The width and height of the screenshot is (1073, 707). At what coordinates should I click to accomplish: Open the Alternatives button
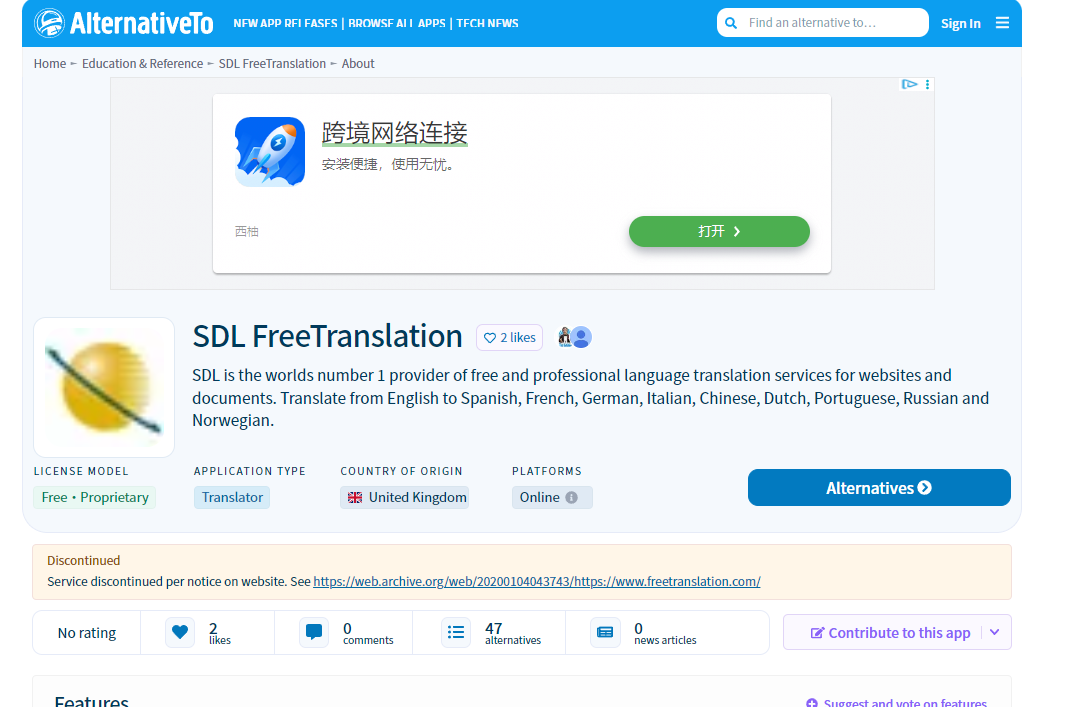click(879, 488)
